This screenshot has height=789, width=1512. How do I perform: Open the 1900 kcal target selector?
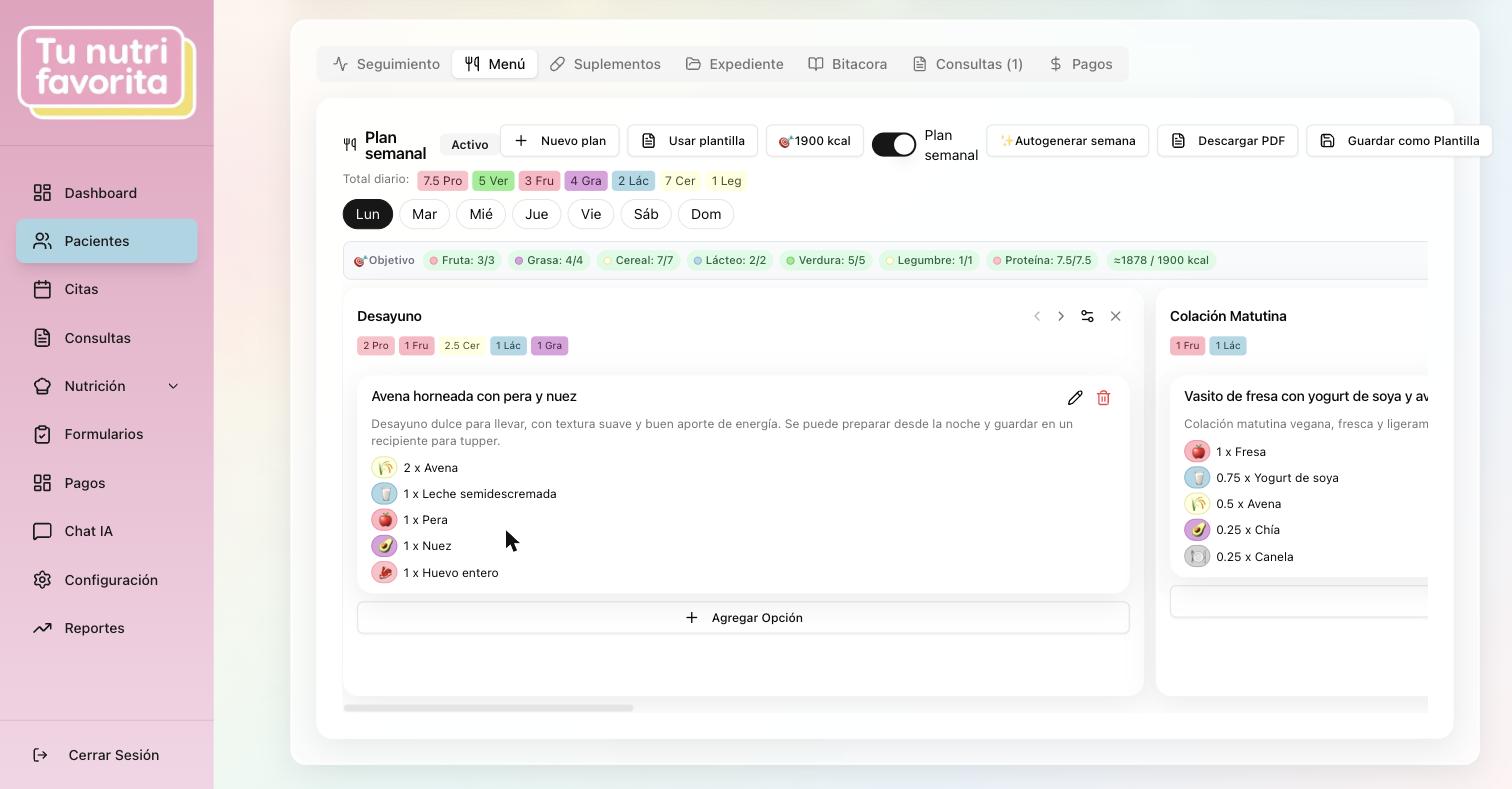[x=815, y=141]
